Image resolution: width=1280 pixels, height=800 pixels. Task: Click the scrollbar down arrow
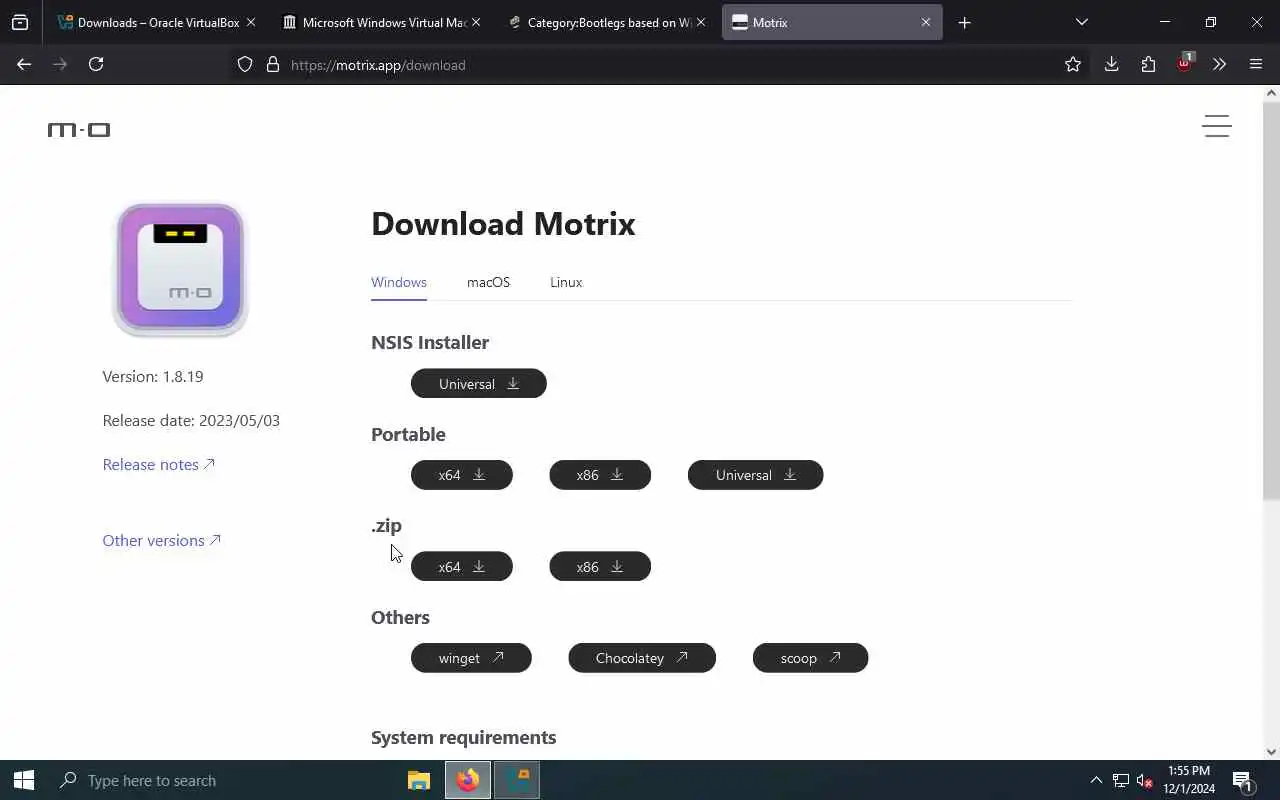(1271, 752)
